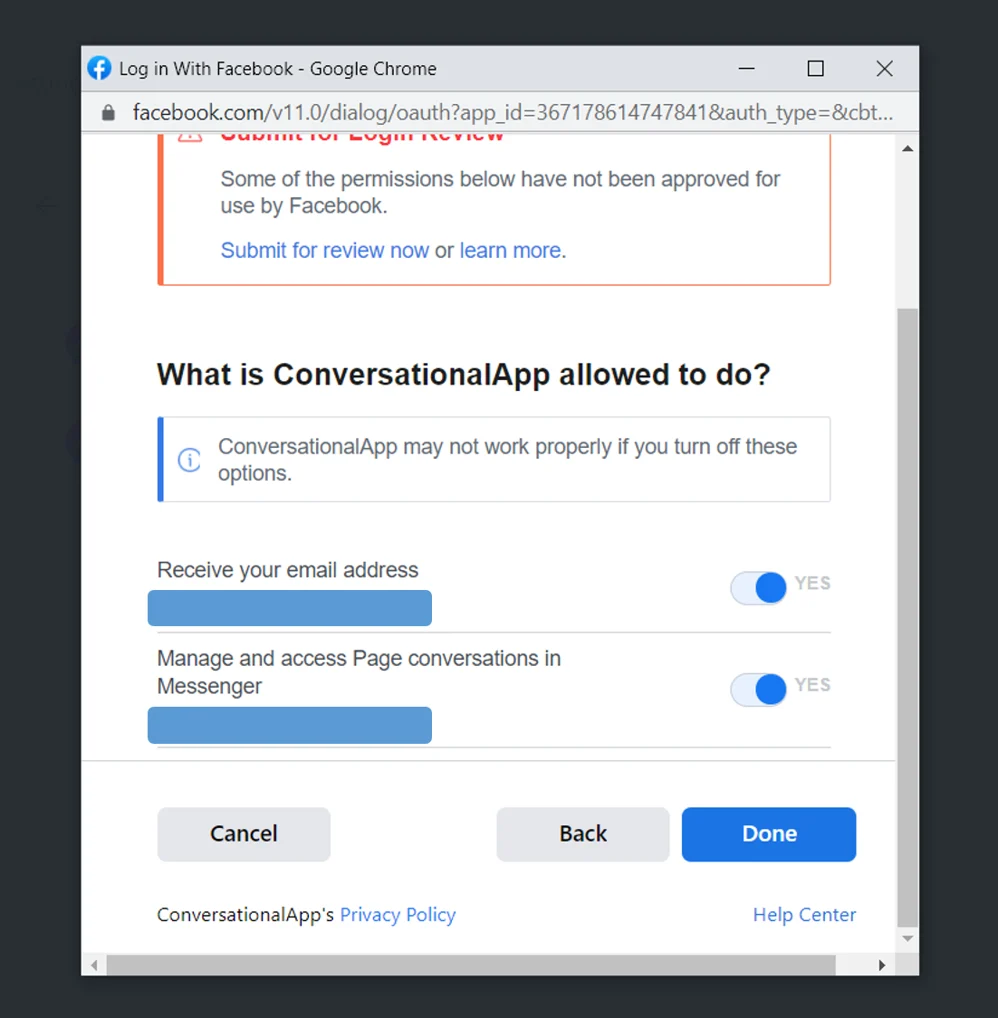Close the Log in With Facebook window

coord(884,69)
